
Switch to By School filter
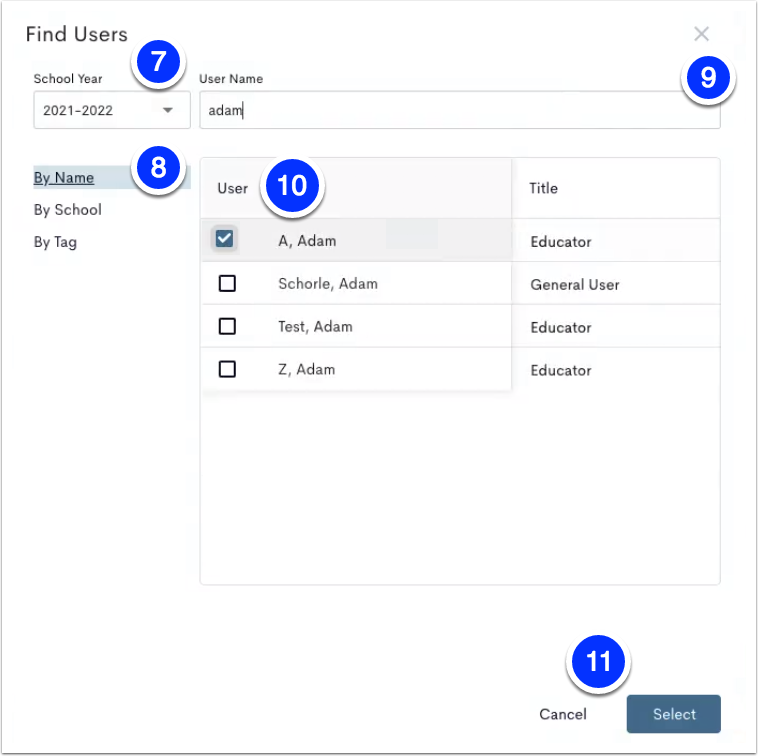coord(68,210)
